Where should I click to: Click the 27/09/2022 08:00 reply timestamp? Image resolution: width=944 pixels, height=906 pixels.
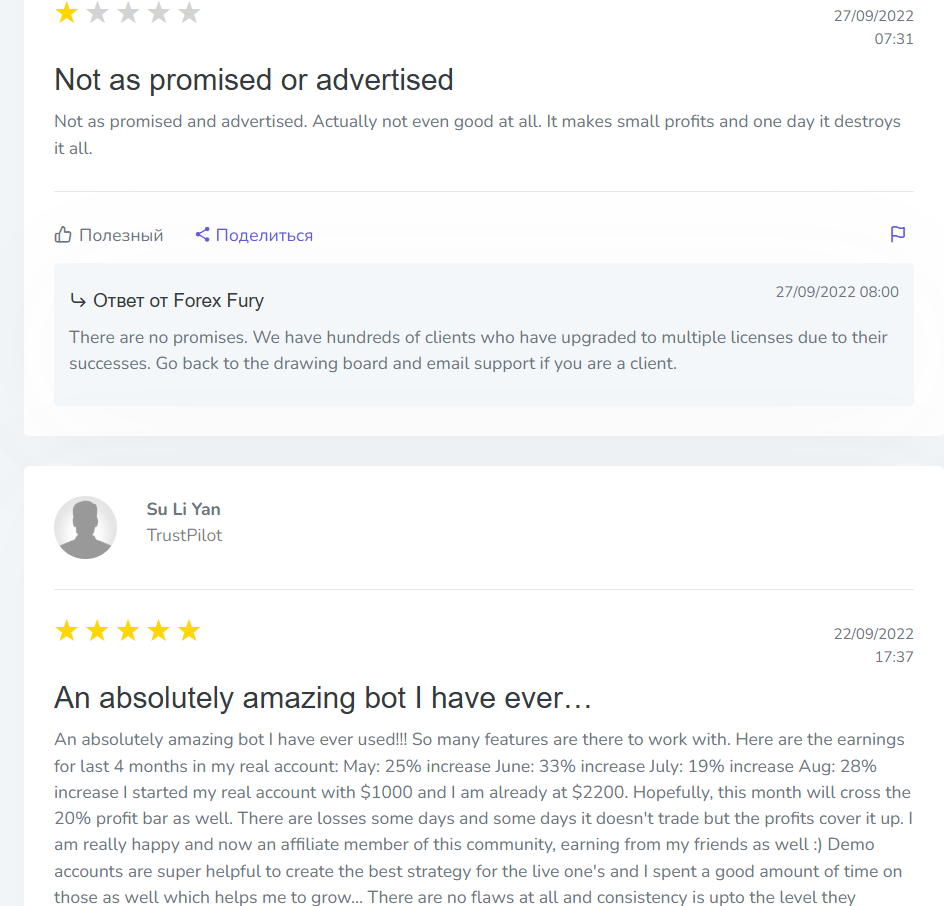tap(837, 292)
